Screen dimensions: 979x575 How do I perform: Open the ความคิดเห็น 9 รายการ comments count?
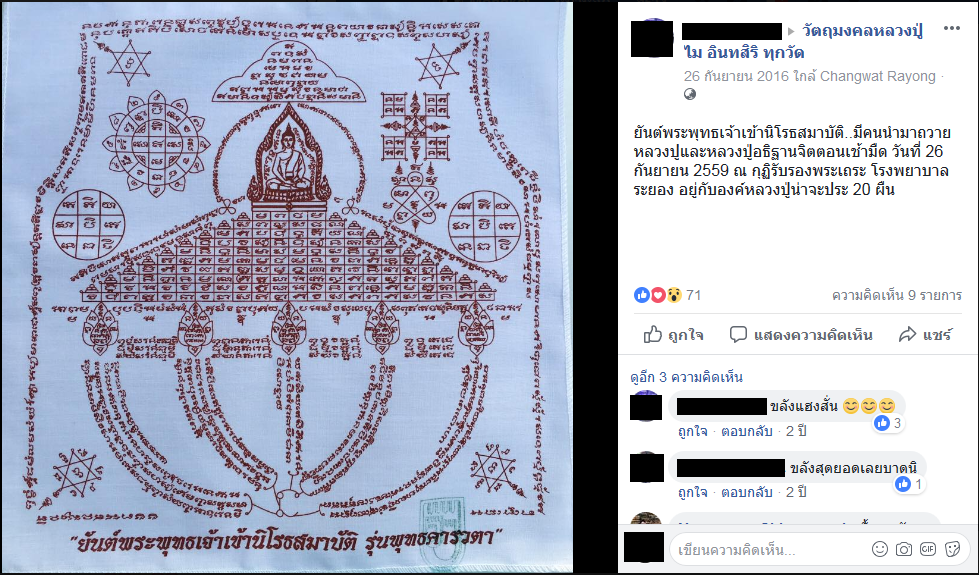point(897,295)
